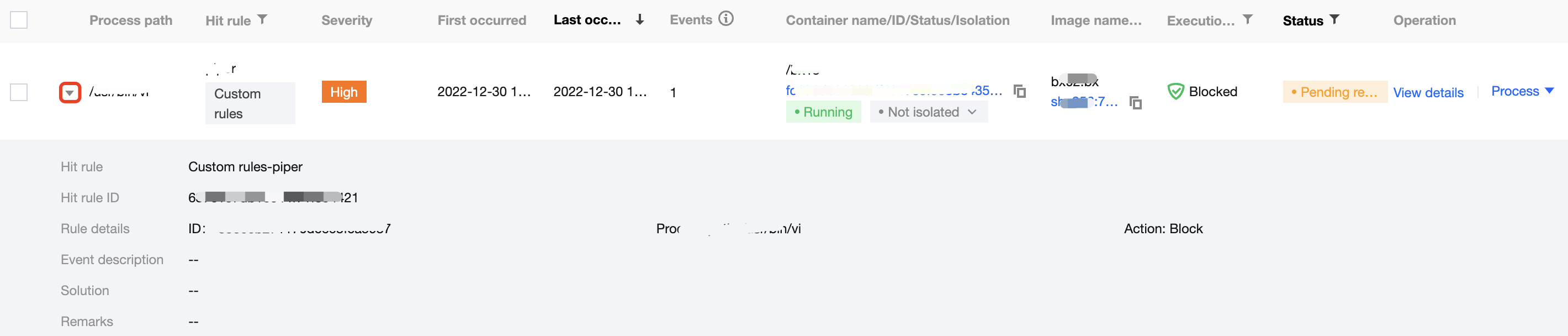Click the green Blocked shield icon

pos(1175,92)
